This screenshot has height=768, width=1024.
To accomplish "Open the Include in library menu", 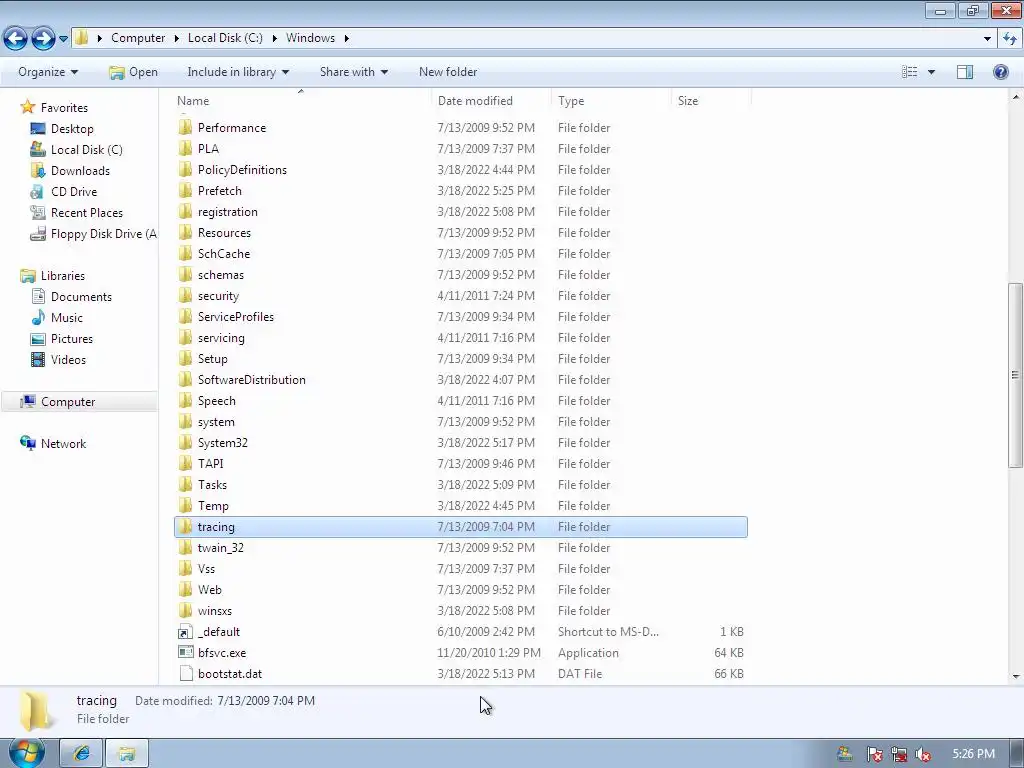I will [238, 72].
